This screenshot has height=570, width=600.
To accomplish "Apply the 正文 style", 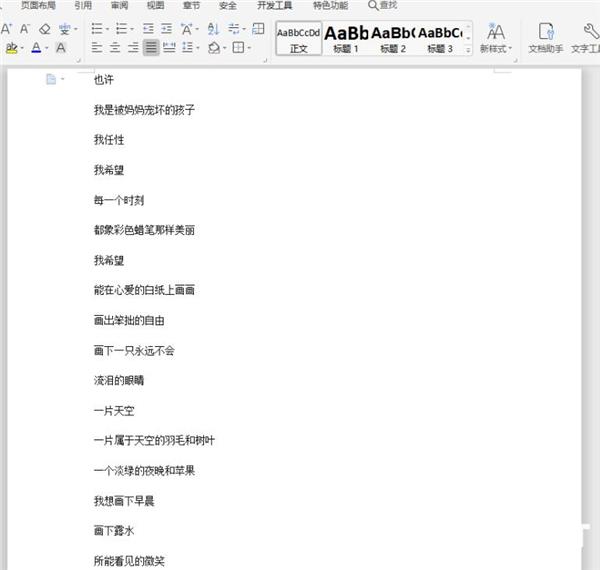I will [x=298, y=38].
